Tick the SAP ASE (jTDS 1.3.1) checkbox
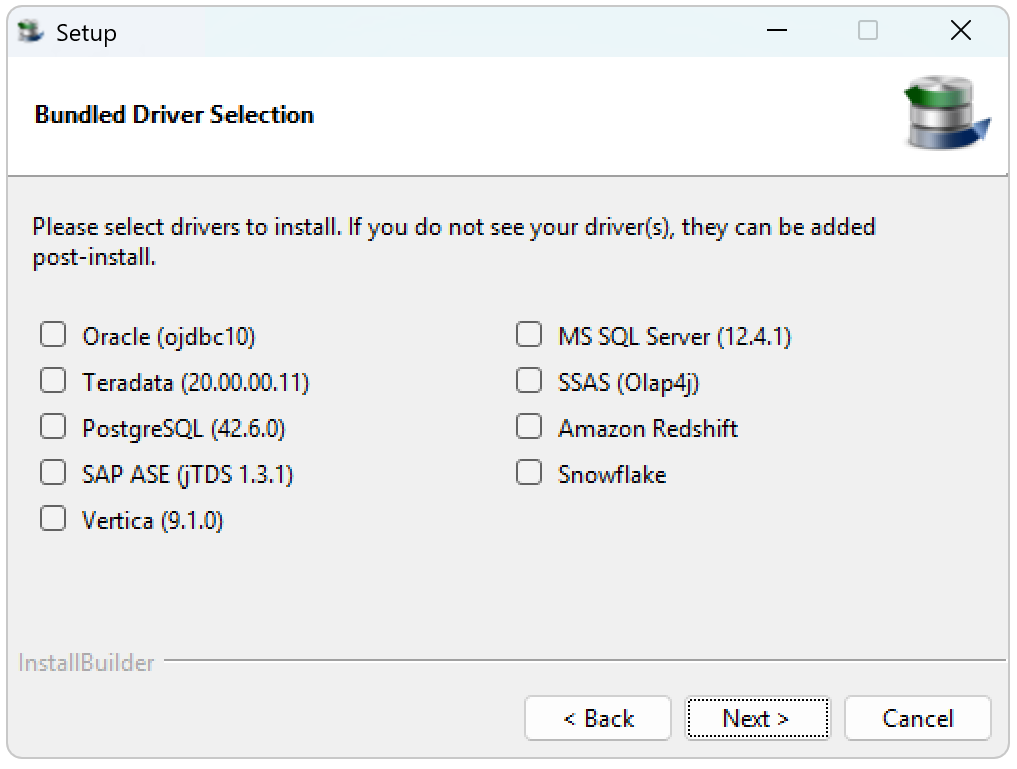Viewport: 1017px width, 769px height. 53,473
